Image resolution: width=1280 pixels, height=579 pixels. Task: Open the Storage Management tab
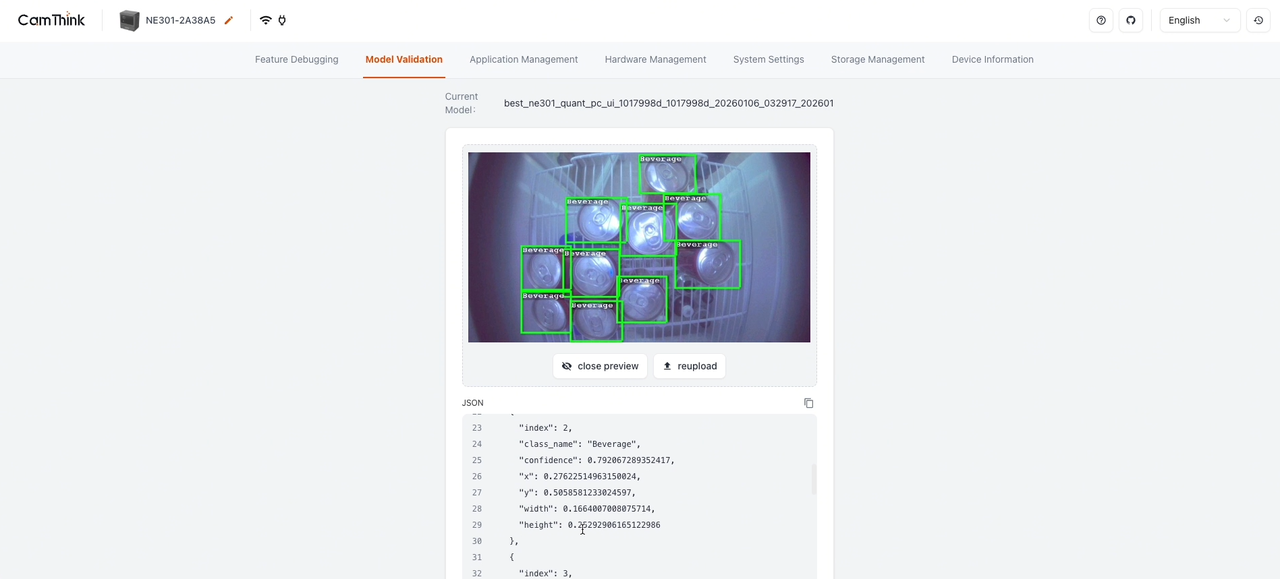(x=877, y=59)
